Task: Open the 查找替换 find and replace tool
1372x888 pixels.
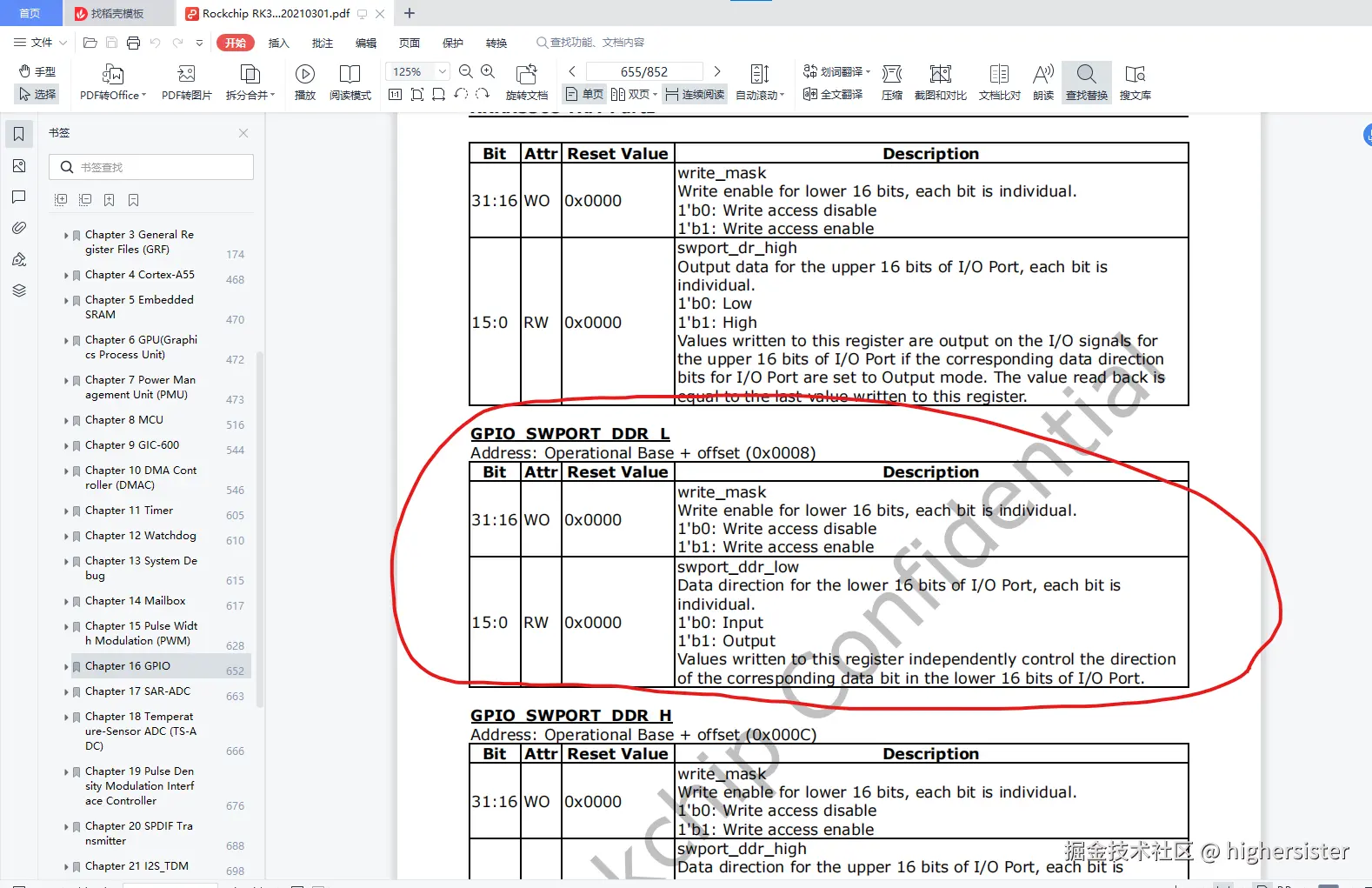Action: 1087,83
